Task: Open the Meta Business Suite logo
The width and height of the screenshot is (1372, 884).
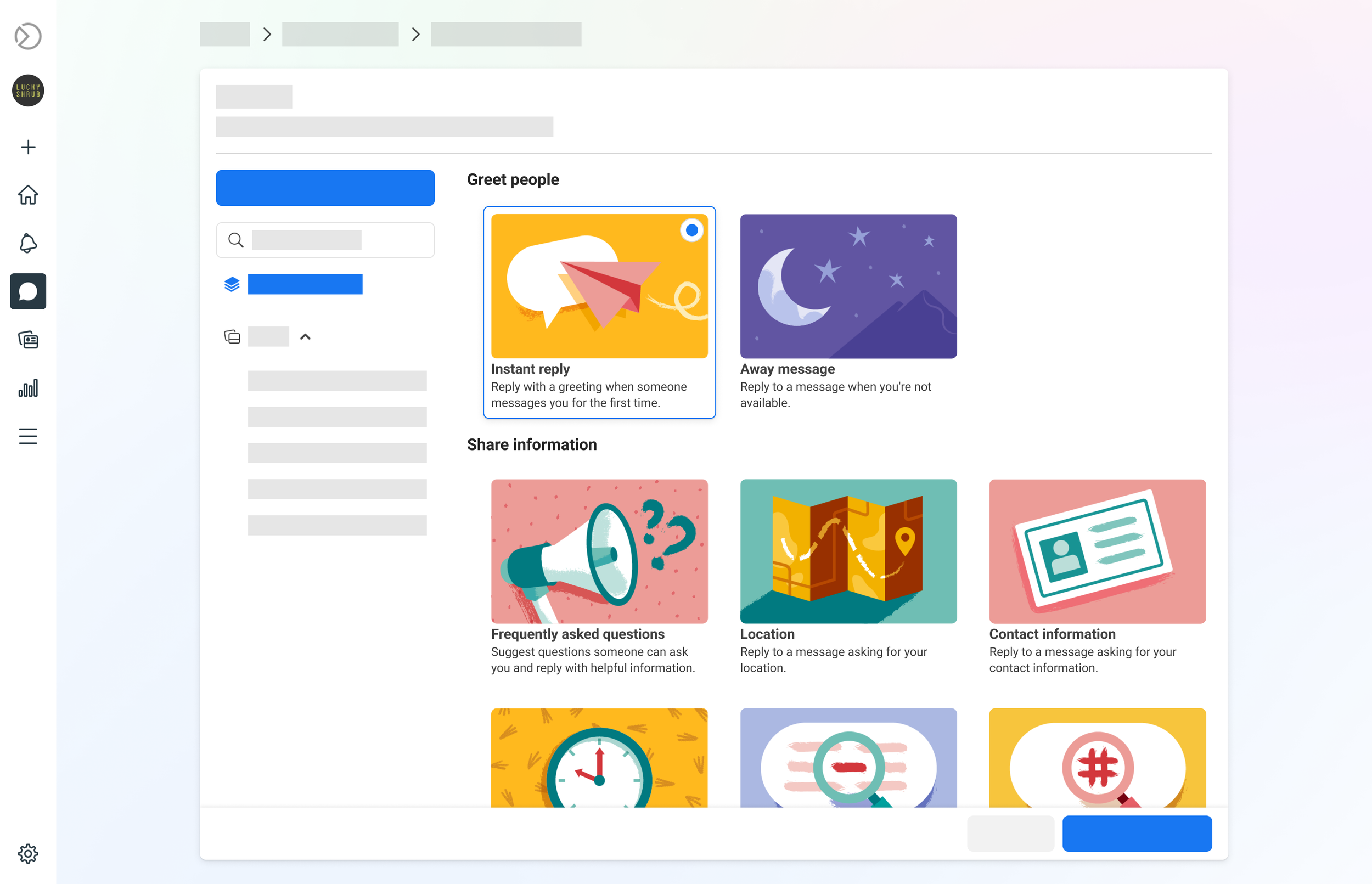Action: click(x=27, y=36)
